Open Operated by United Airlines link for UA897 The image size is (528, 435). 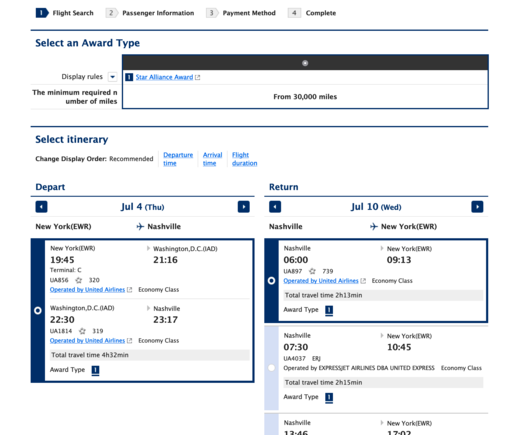coord(321,280)
